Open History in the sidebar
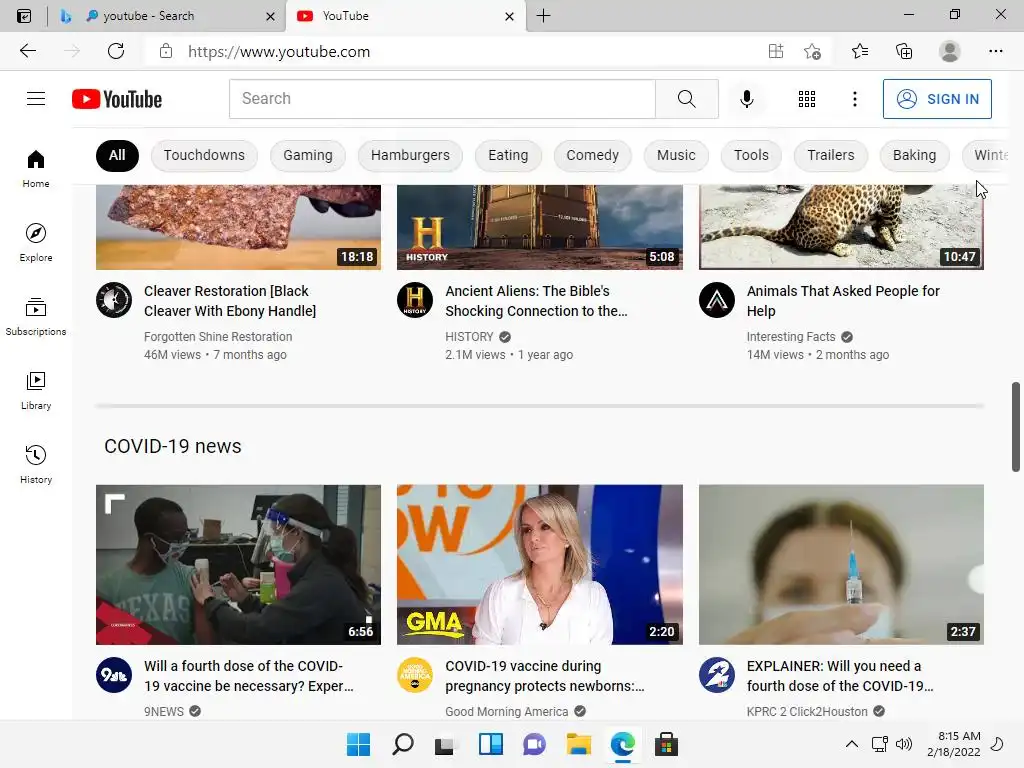1024x768 pixels. [x=36, y=464]
